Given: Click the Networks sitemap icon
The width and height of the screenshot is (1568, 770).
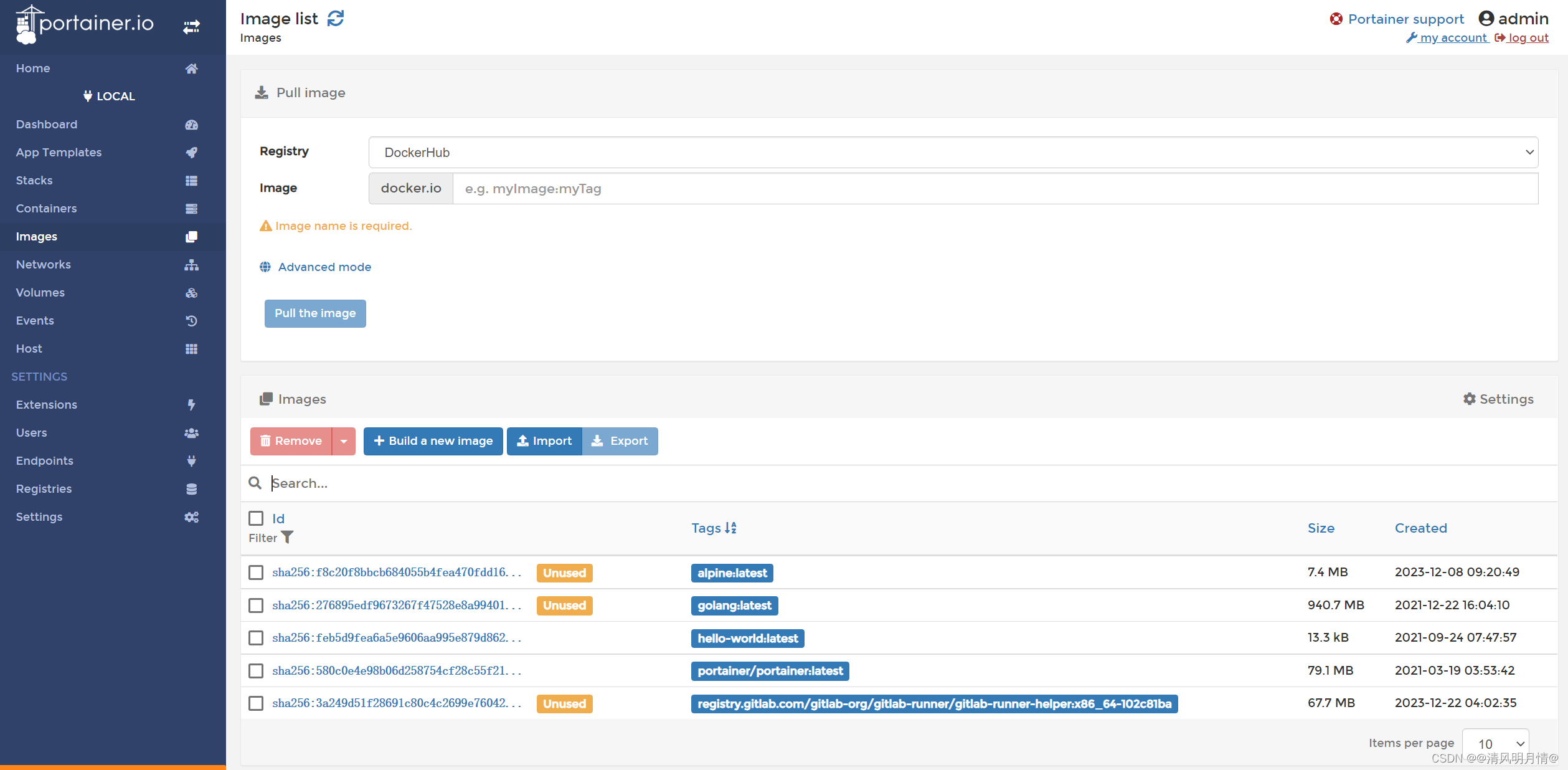Looking at the screenshot, I should click(x=191, y=265).
